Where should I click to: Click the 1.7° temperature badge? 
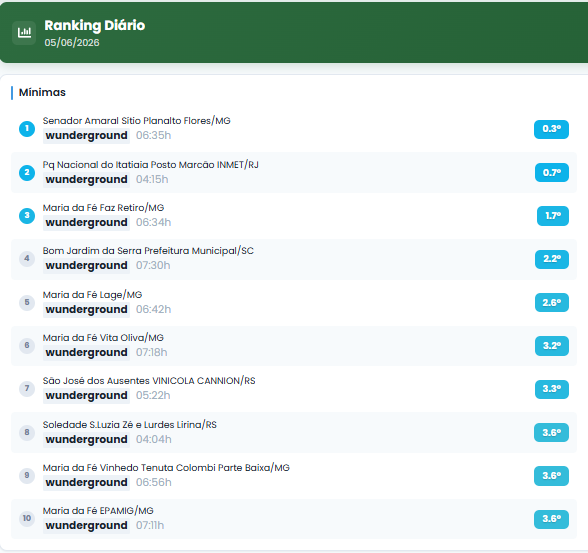pyautogui.click(x=553, y=216)
